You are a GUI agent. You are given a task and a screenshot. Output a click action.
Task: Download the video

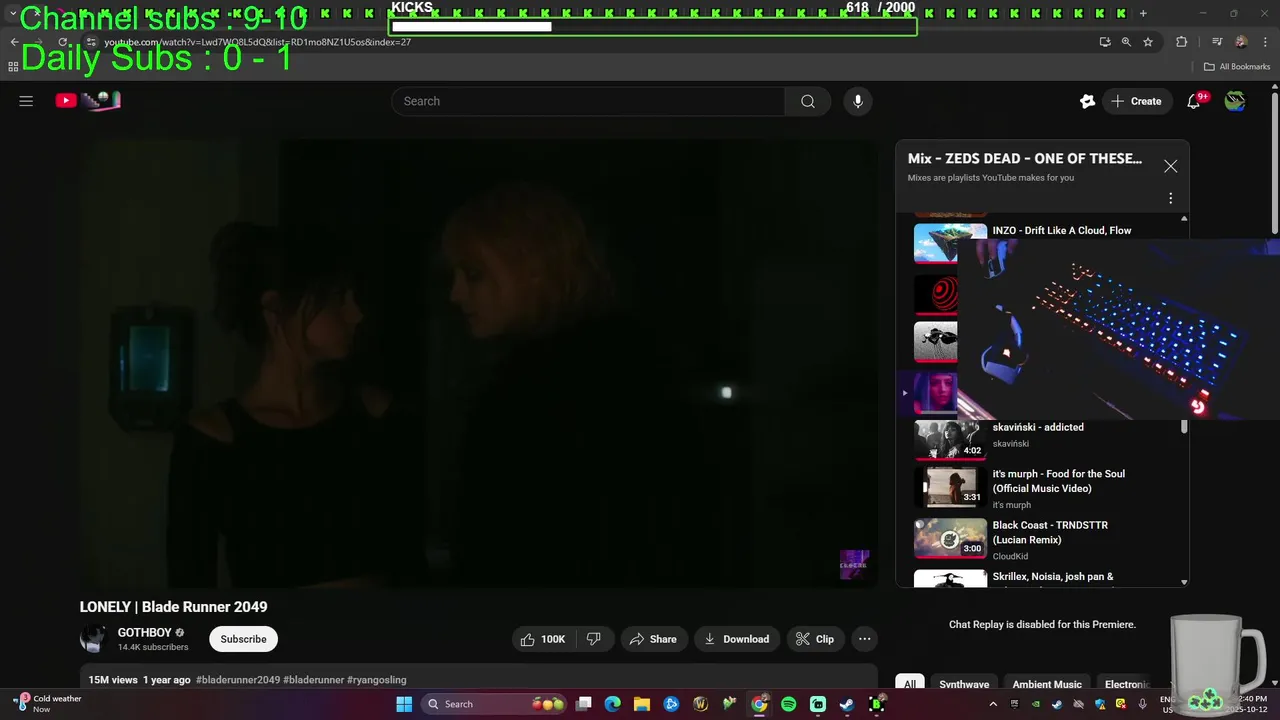coord(736,639)
